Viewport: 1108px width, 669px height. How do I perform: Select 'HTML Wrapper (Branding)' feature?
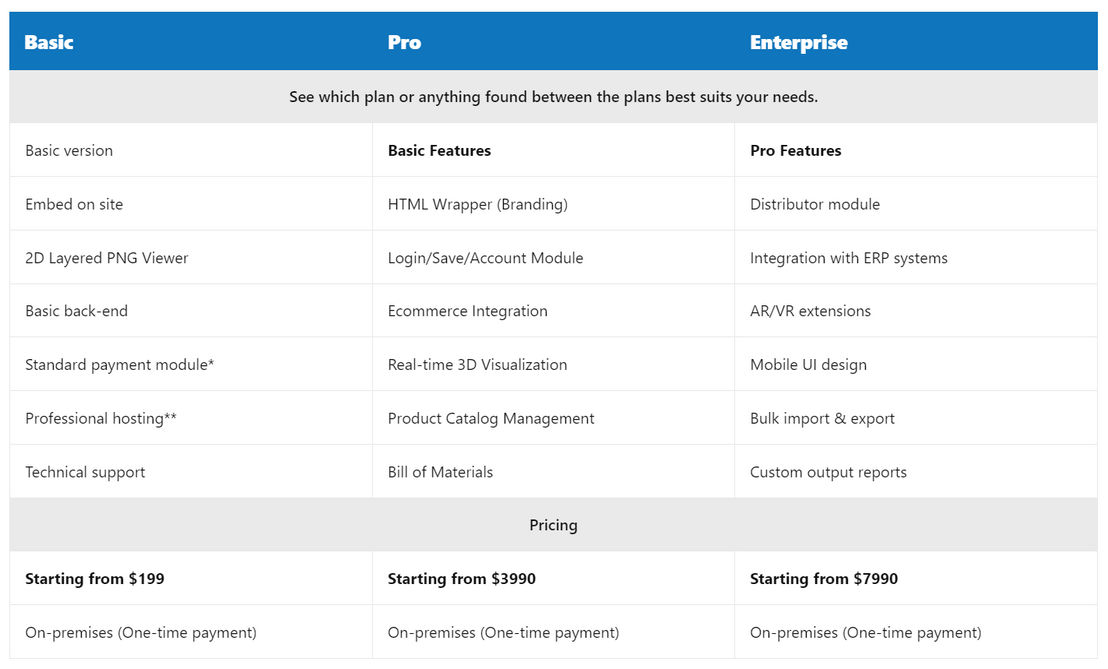click(478, 204)
